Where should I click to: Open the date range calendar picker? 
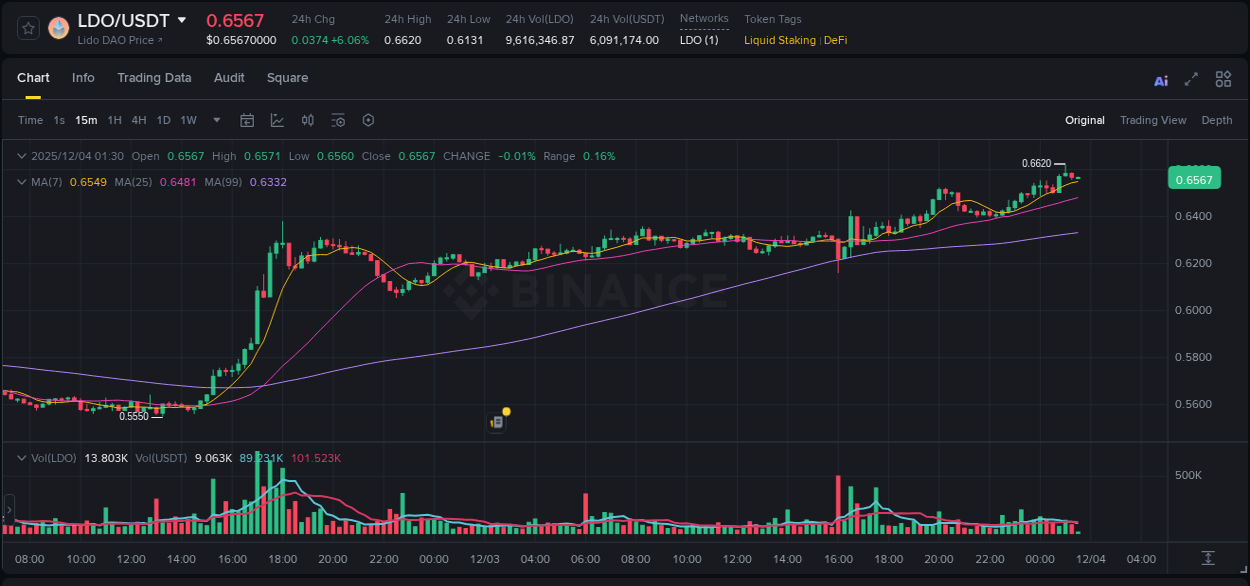247,120
